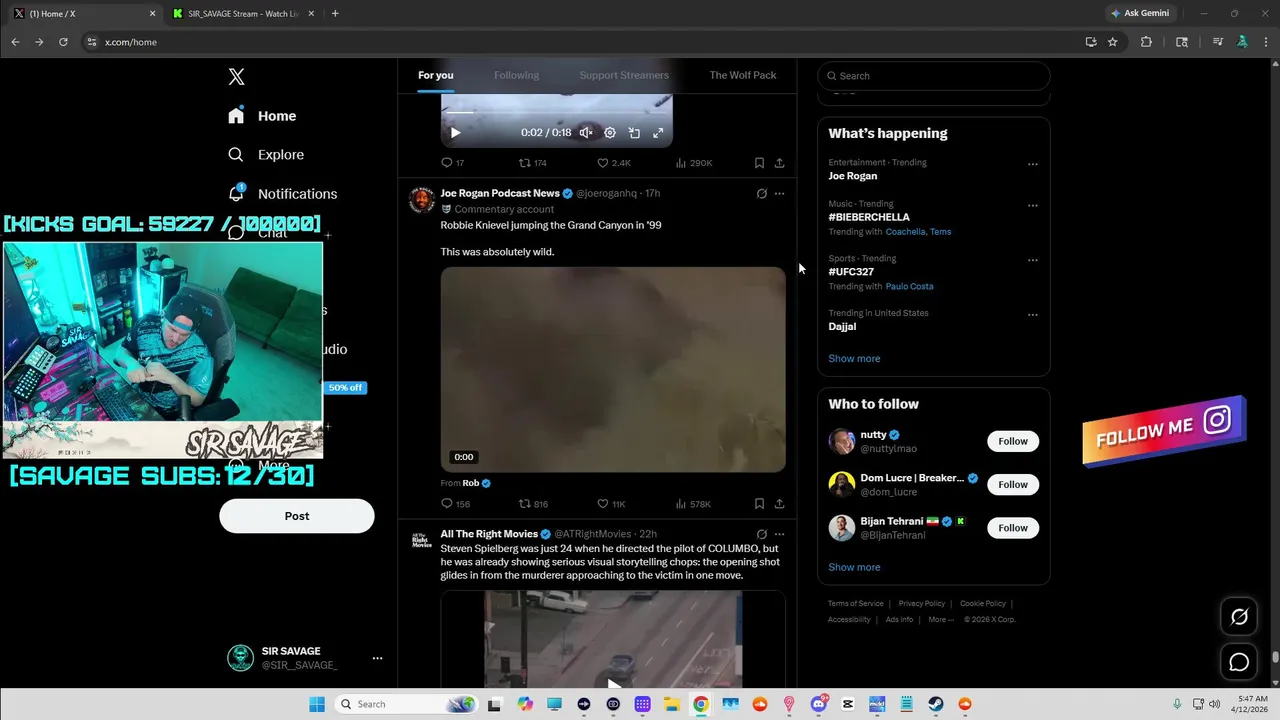Toggle picture-in-picture on top video

(634, 133)
